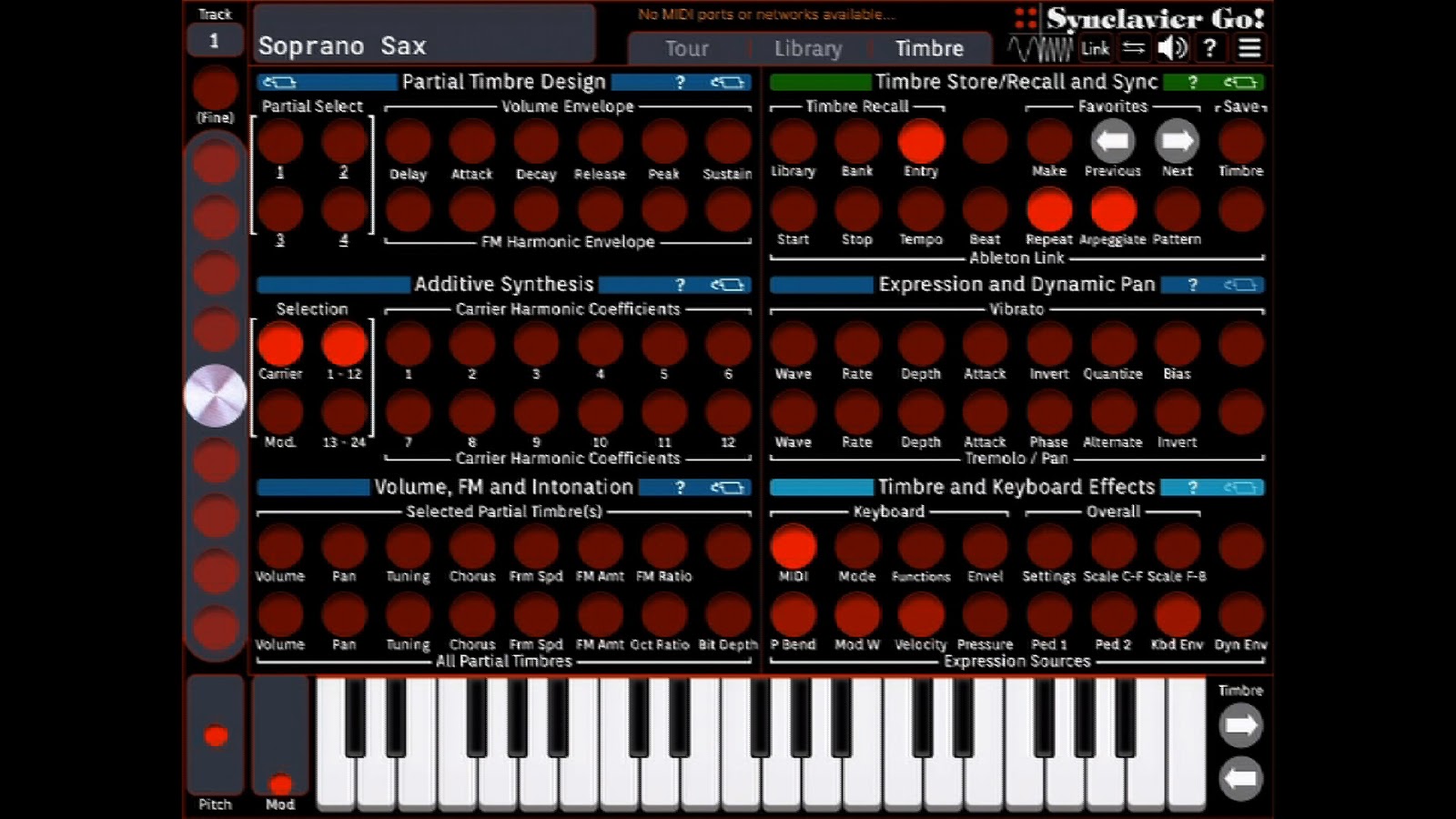Toggle the MIDI keyboard button
The image size is (1456, 819).
point(794,546)
